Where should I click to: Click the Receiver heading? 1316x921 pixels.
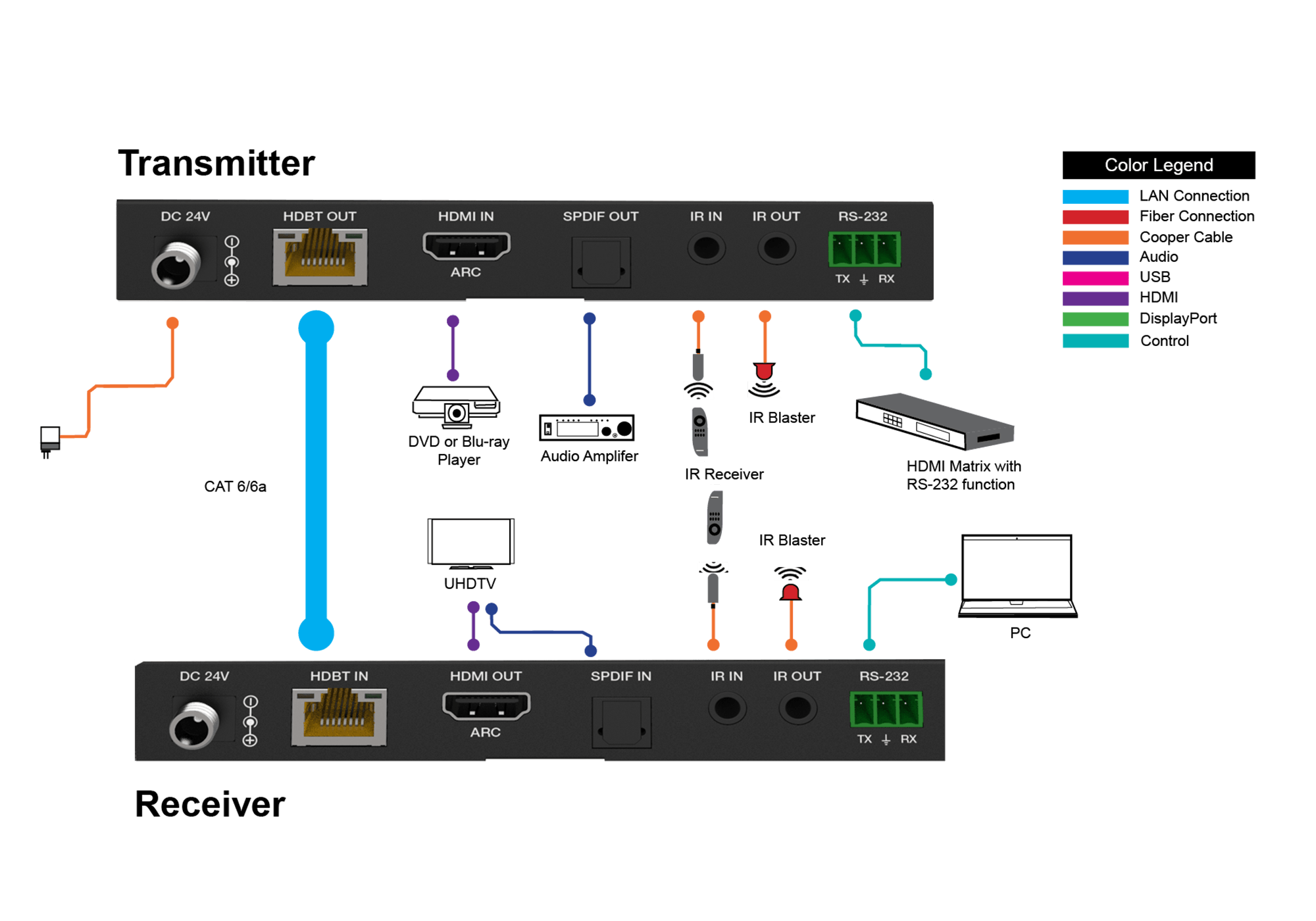click(x=210, y=805)
